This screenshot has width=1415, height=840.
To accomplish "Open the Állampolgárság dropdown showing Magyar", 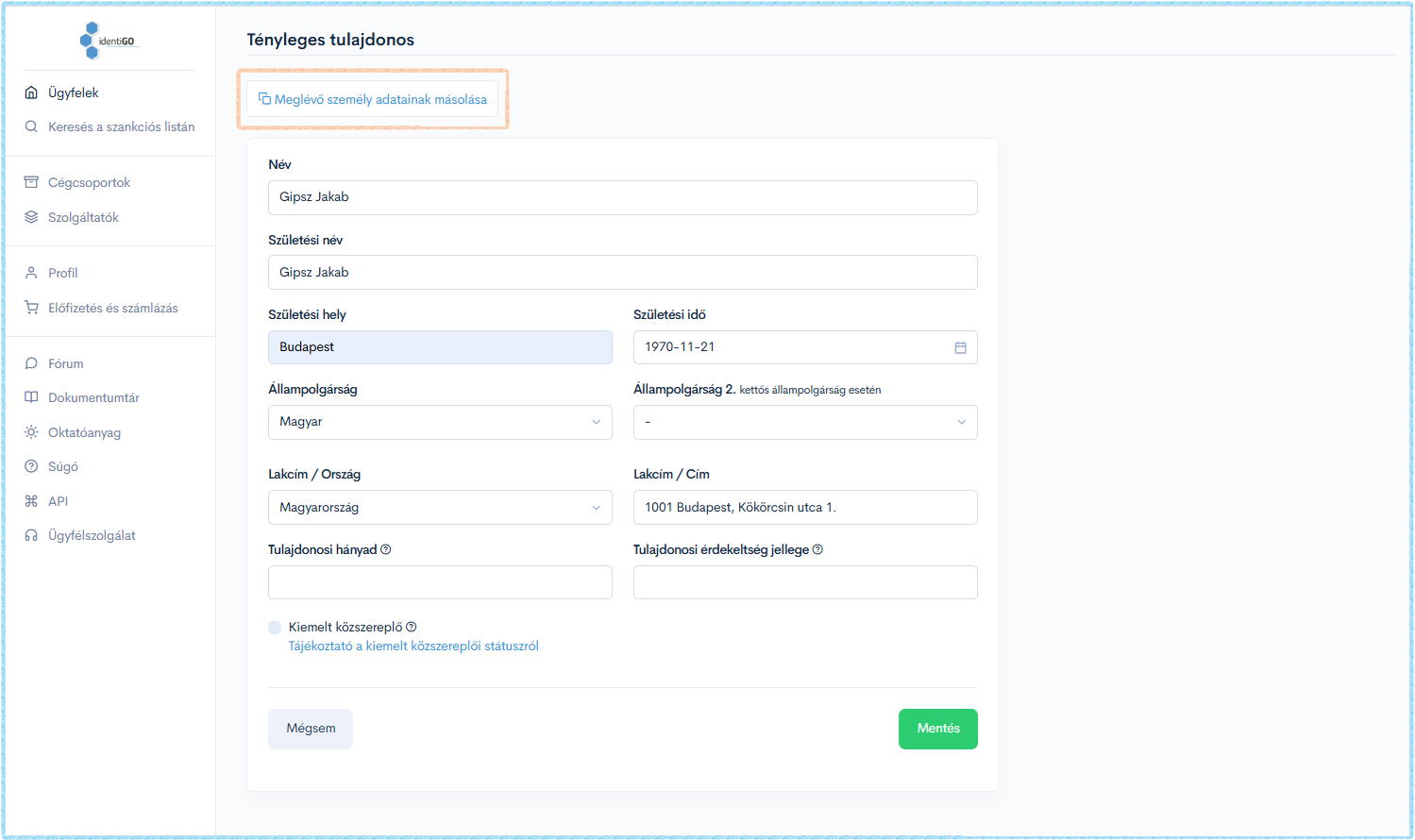I will click(440, 422).
